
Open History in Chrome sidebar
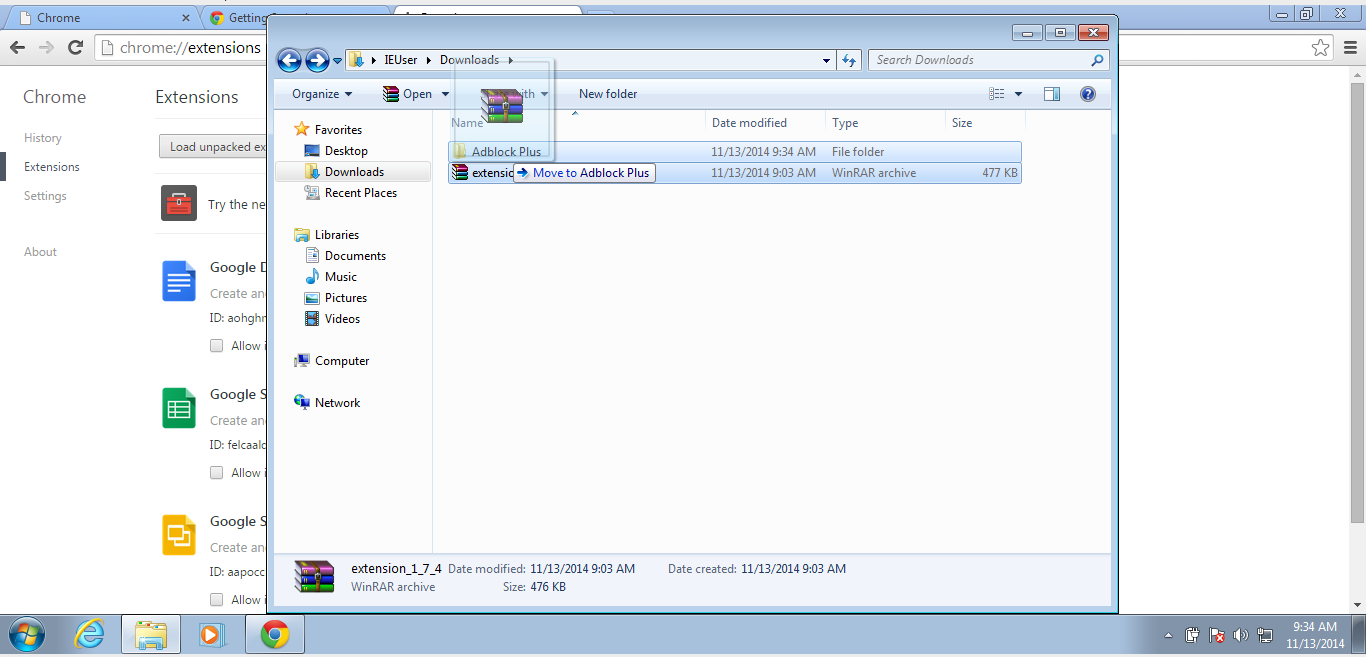(43, 138)
